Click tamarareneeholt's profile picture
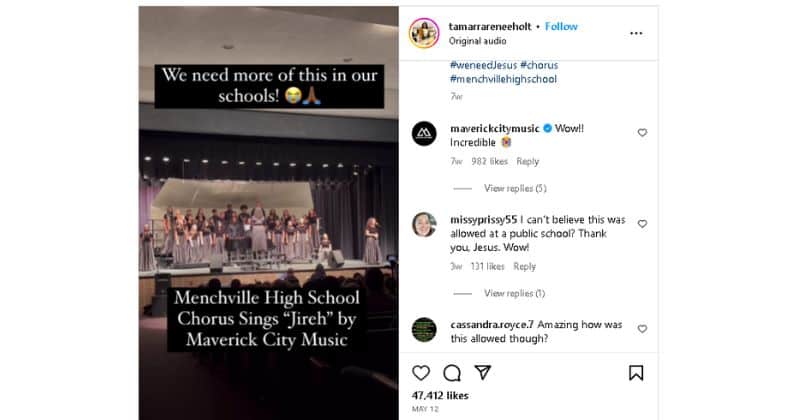 tap(424, 33)
